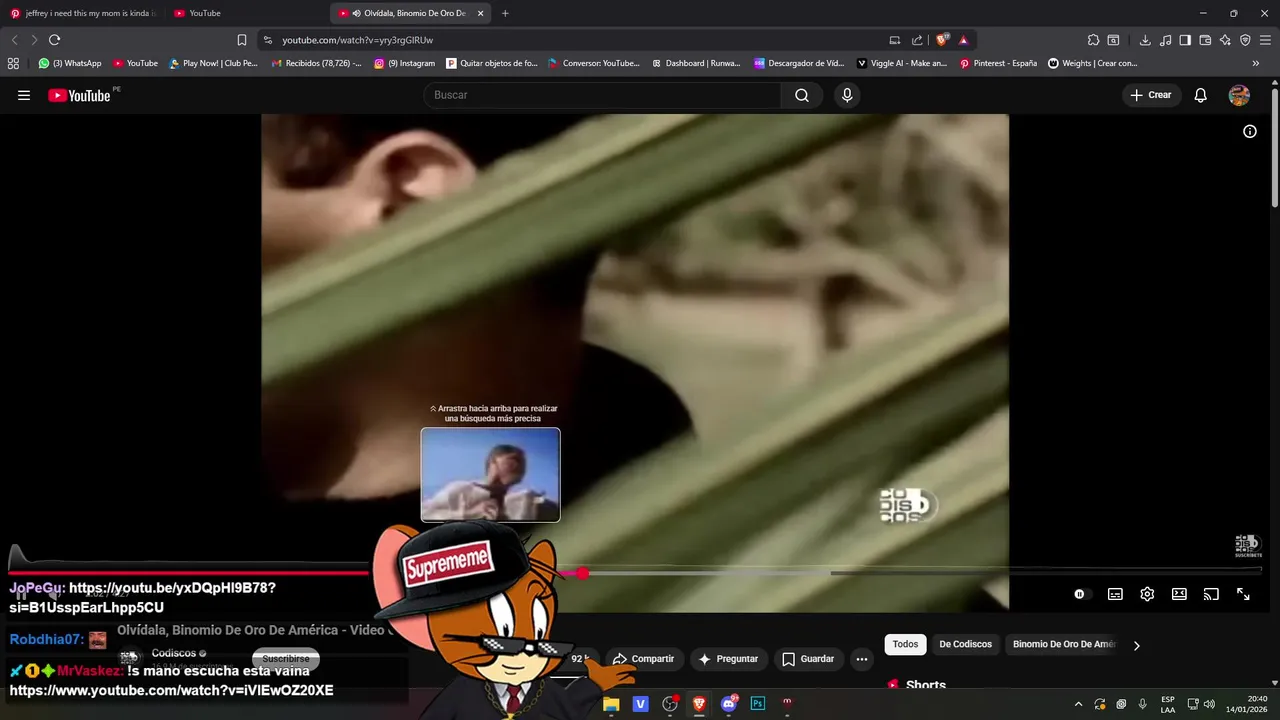The image size is (1280, 720).
Task: Toggle subtitles in the video player
Action: (1115, 594)
